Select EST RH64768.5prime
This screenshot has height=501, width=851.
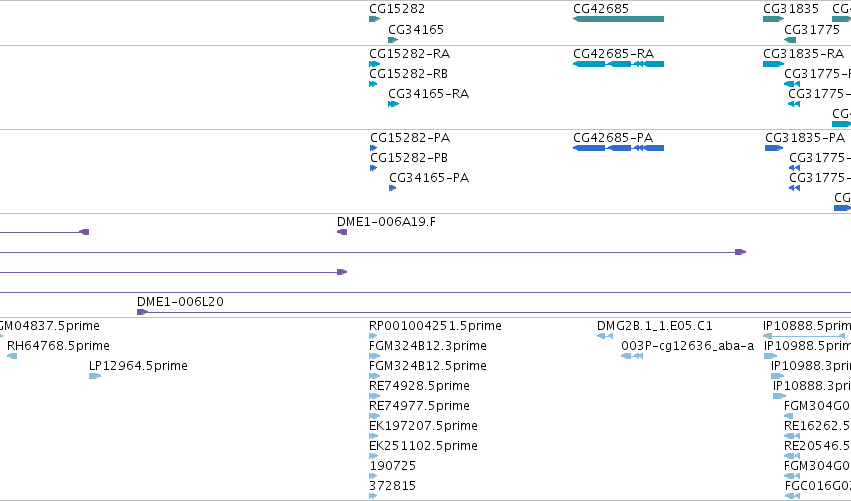[x=58, y=346]
